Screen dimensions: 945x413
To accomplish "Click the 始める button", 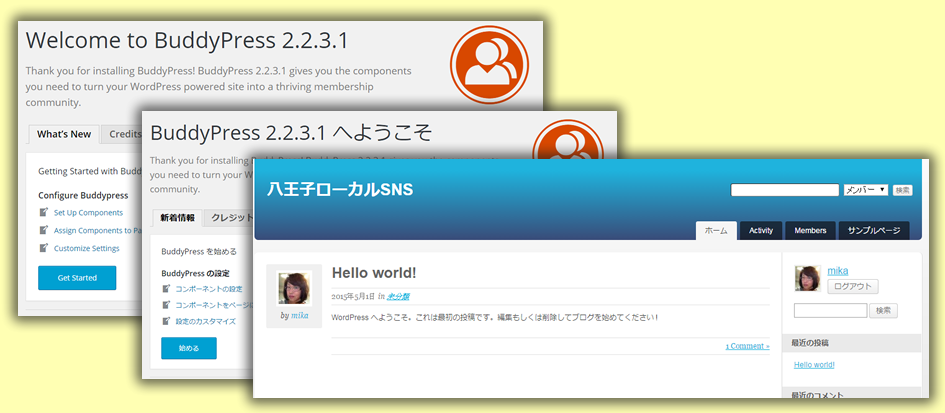I will point(189,348).
